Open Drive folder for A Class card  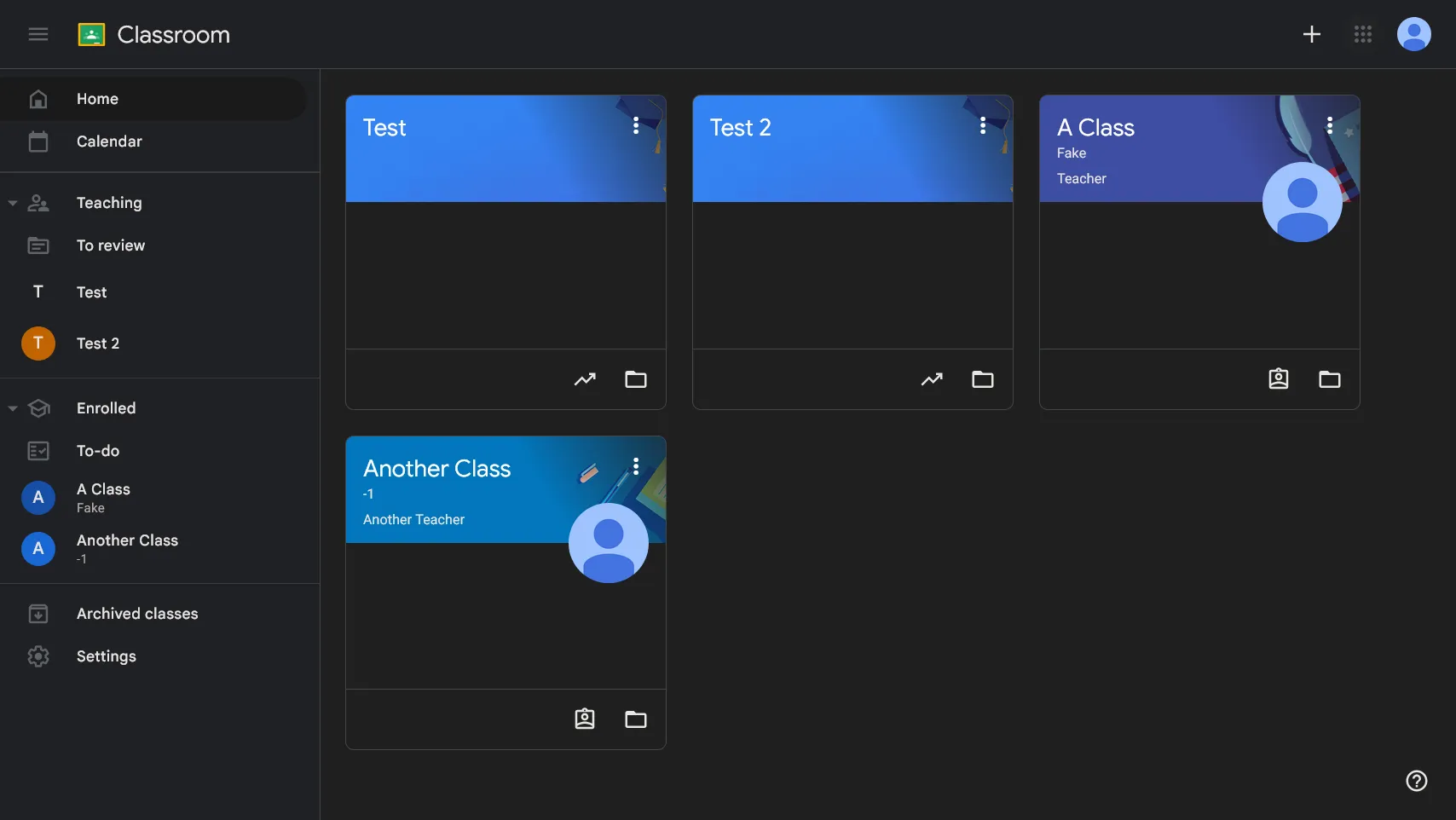[x=1330, y=379]
